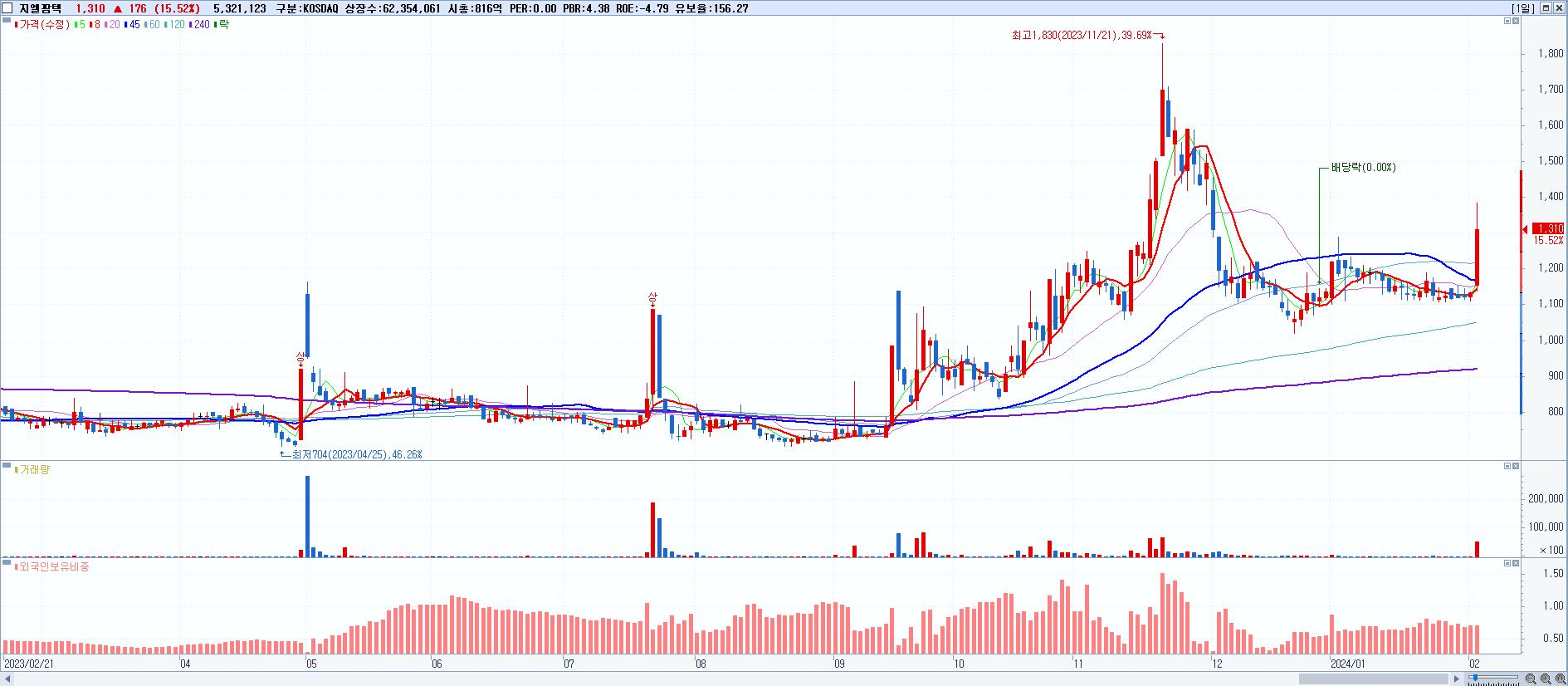Click the 2023/02/21 date axis label
This screenshot has height=686, width=1568.
(28, 664)
